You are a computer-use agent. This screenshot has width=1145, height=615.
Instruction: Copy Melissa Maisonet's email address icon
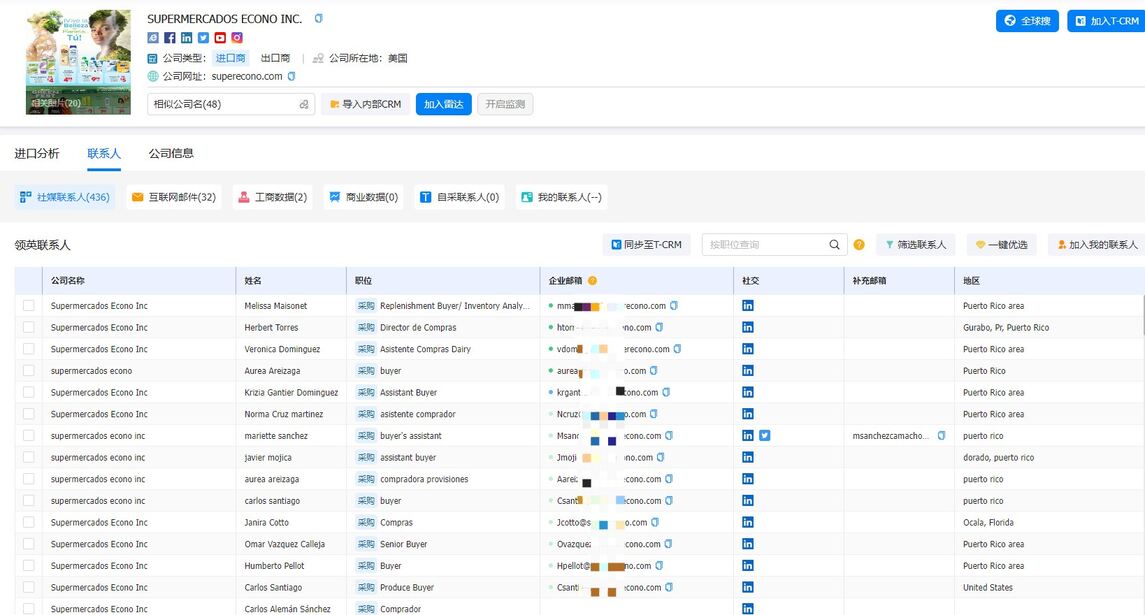click(674, 305)
